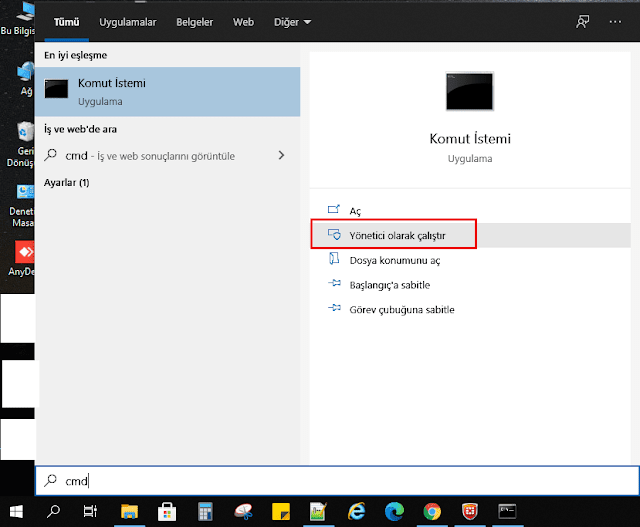Image resolution: width=640 pixels, height=527 pixels.
Task: Open Microsoft Store from taskbar
Action: [x=167, y=511]
